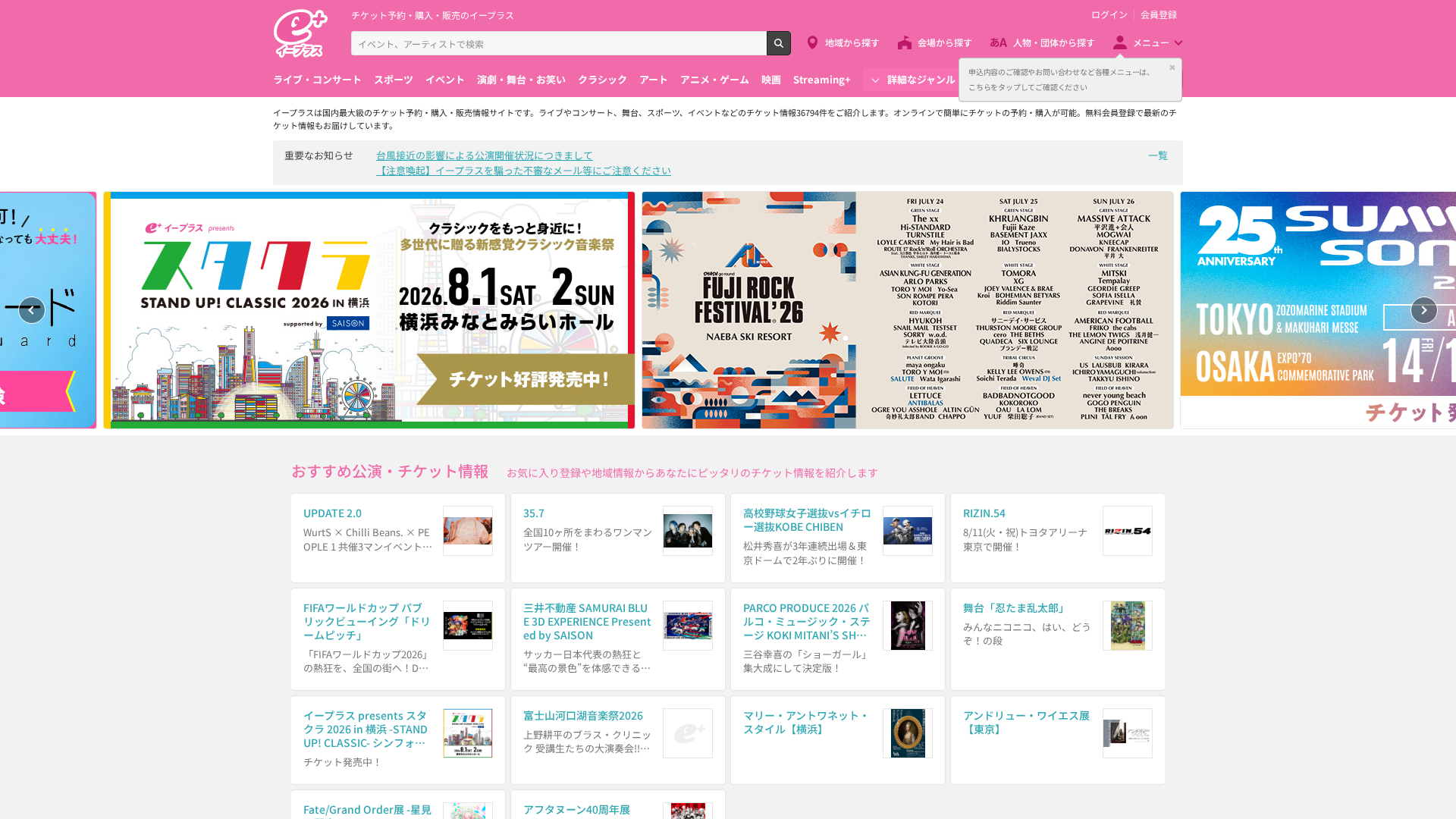
Task: Click the PARCO PRODUCE poster thumbnail
Action: (908, 626)
